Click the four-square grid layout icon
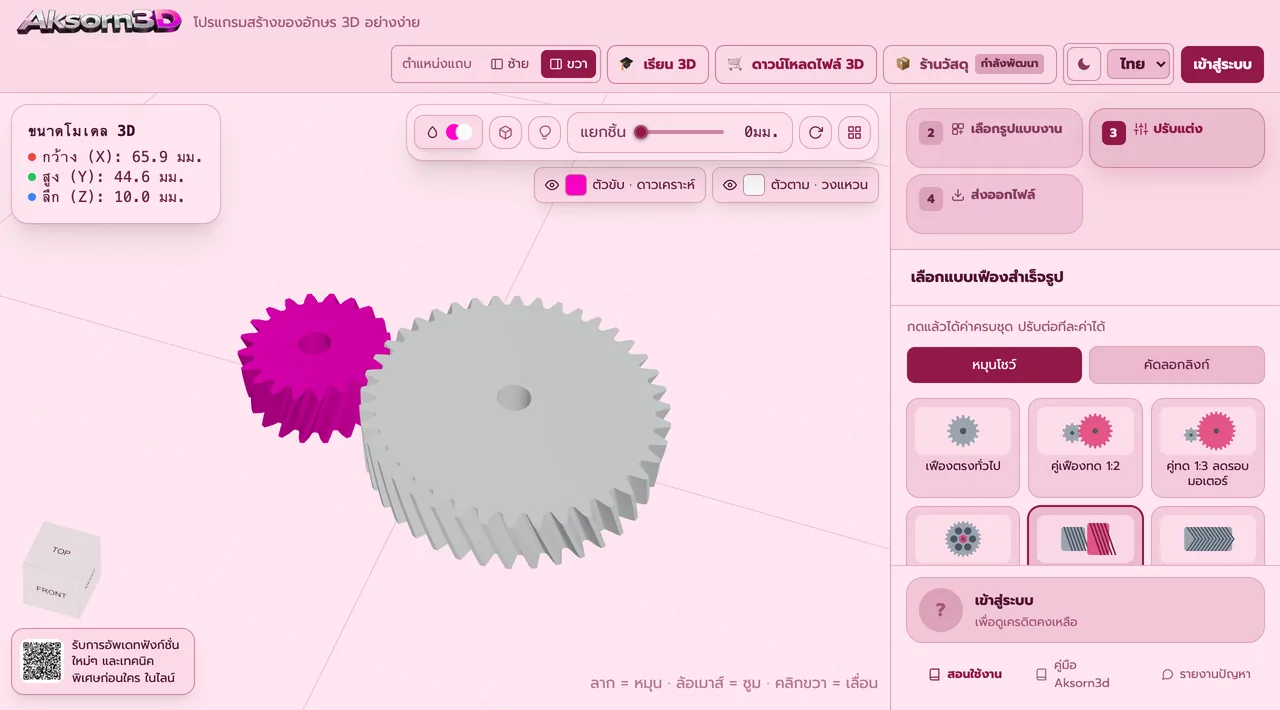The height and width of the screenshot is (710, 1280). (854, 132)
